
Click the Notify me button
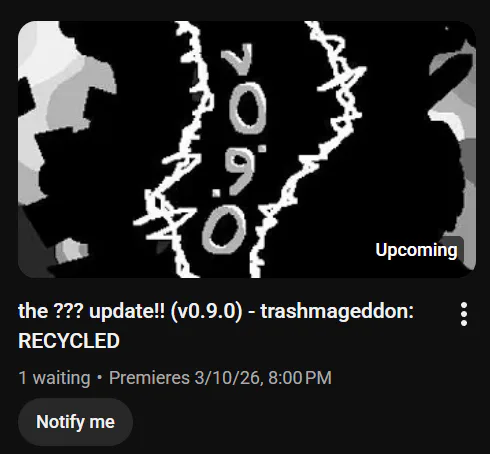point(75,422)
